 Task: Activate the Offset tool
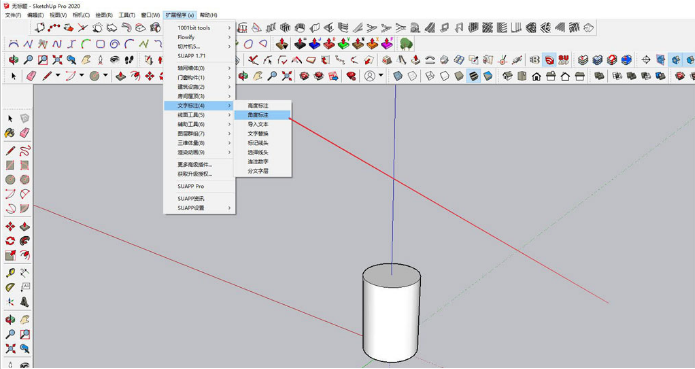point(25,255)
